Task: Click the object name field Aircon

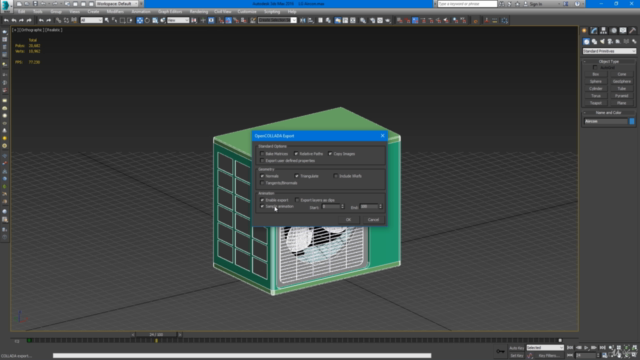Action: pos(606,121)
